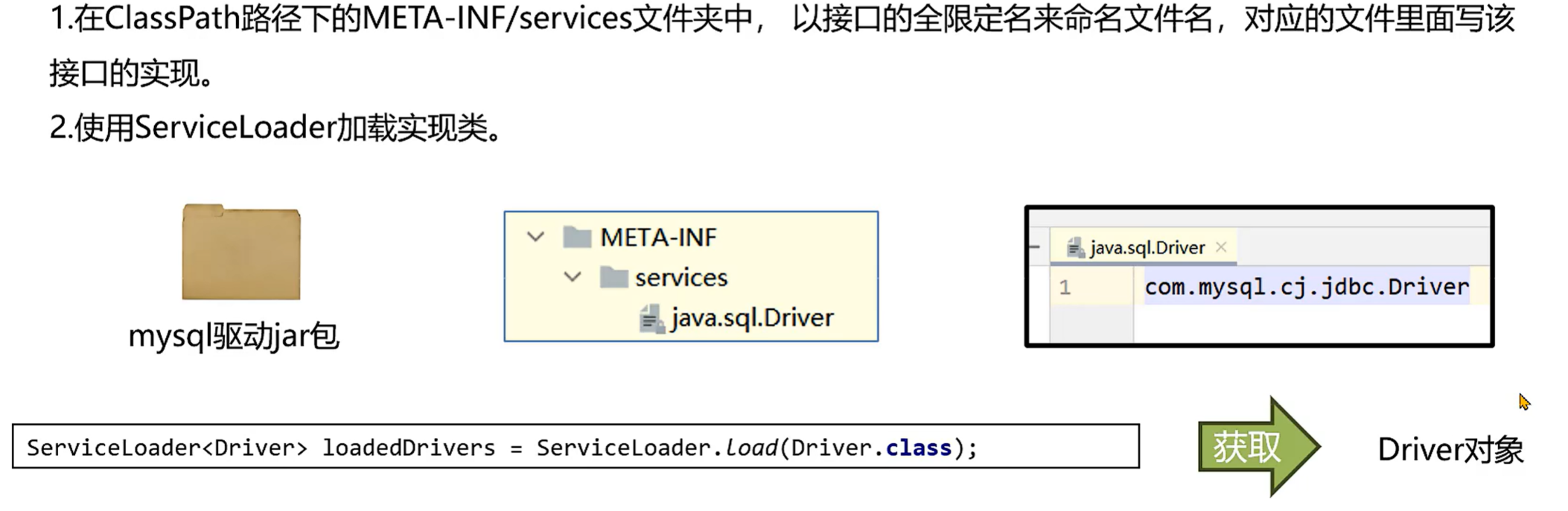Click the mysql driver jar folder icon
The width and height of the screenshot is (1568, 511).
(x=240, y=253)
